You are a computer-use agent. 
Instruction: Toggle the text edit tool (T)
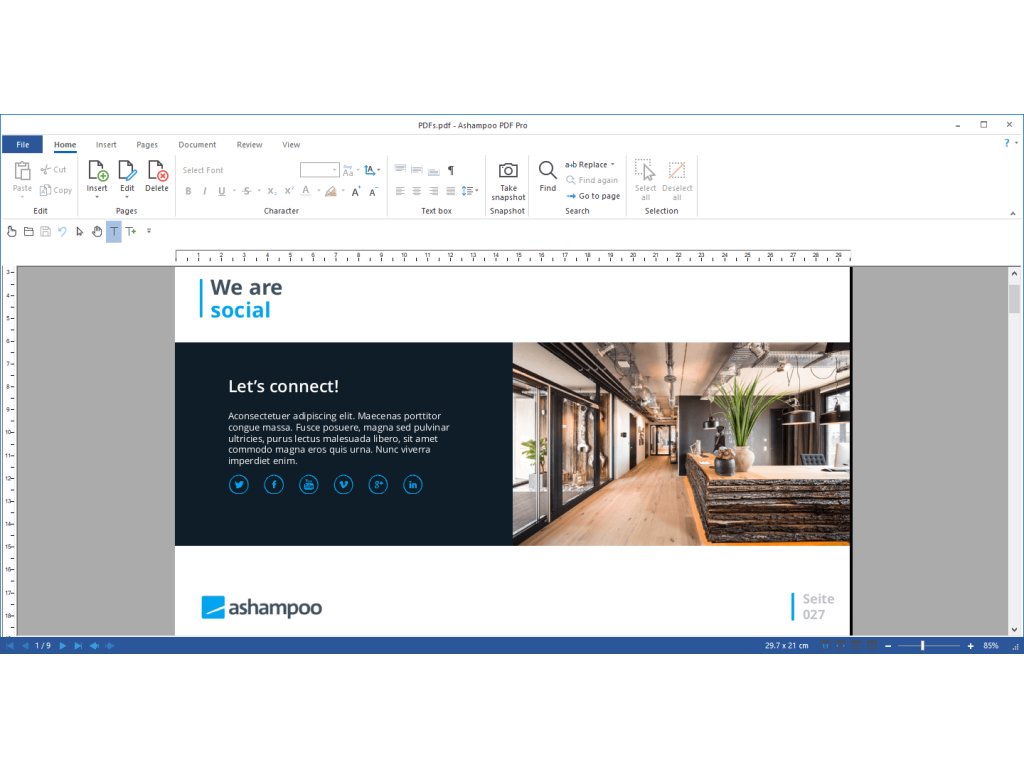click(114, 232)
